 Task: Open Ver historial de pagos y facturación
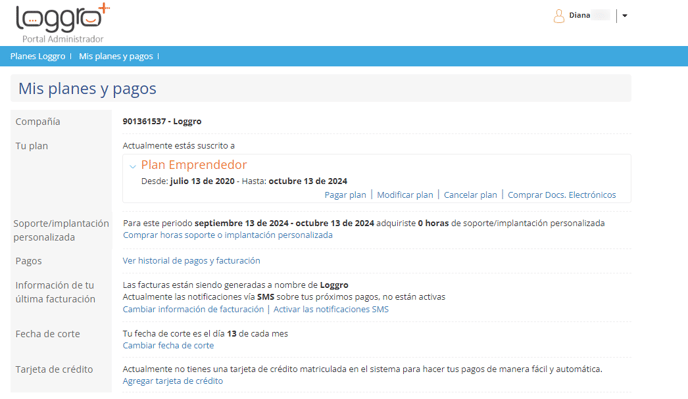[191, 261]
